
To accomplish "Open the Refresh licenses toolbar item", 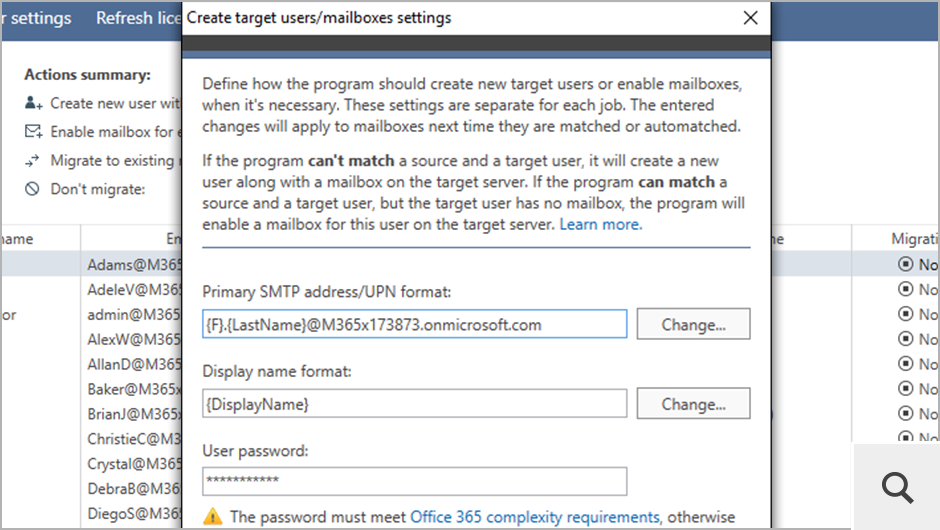I will pyautogui.click(x=138, y=18).
